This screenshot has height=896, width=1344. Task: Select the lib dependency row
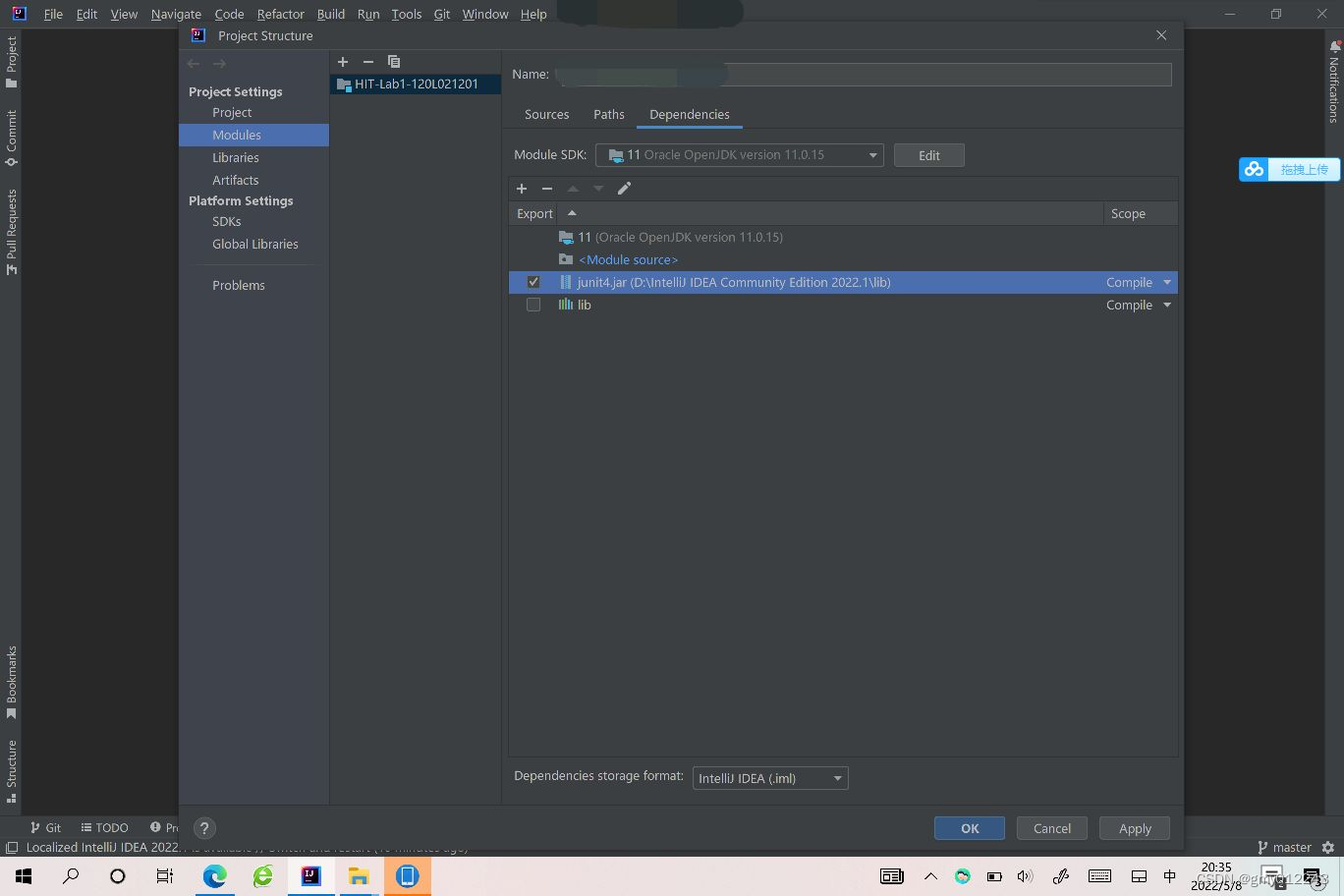point(843,305)
